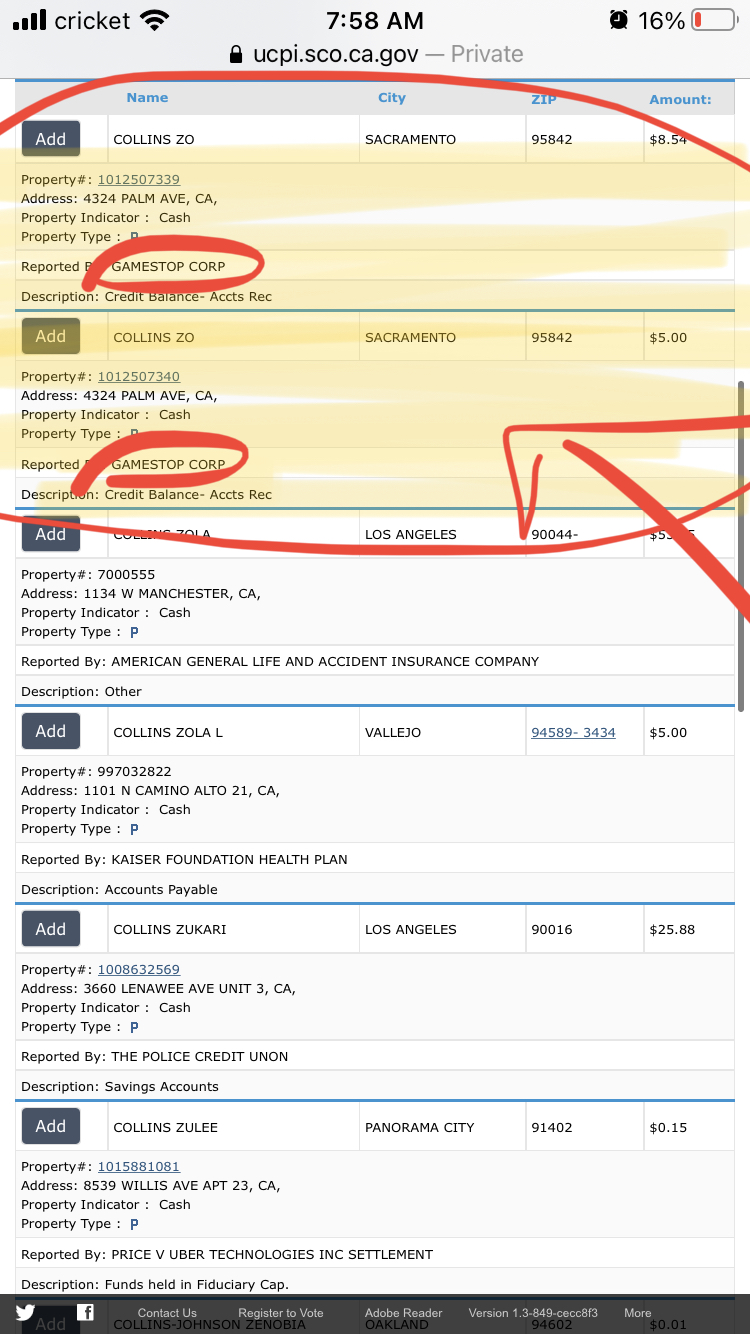The image size is (750, 1334).
Task: Select Price v Uber Technologies settlement text
Action: pos(272,1255)
